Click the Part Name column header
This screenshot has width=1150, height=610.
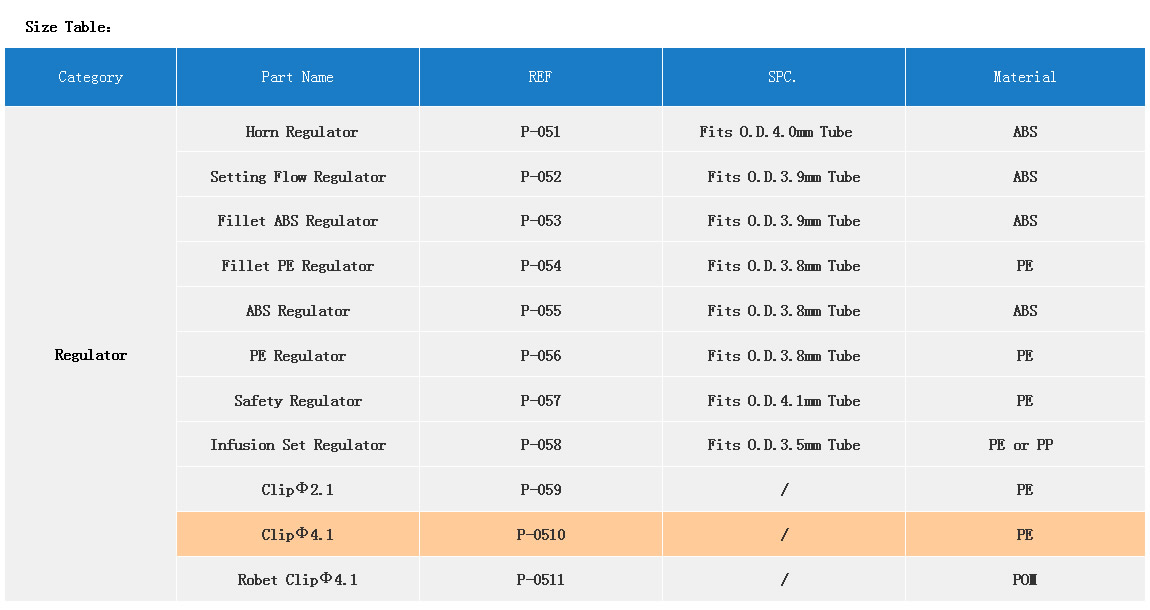297,77
